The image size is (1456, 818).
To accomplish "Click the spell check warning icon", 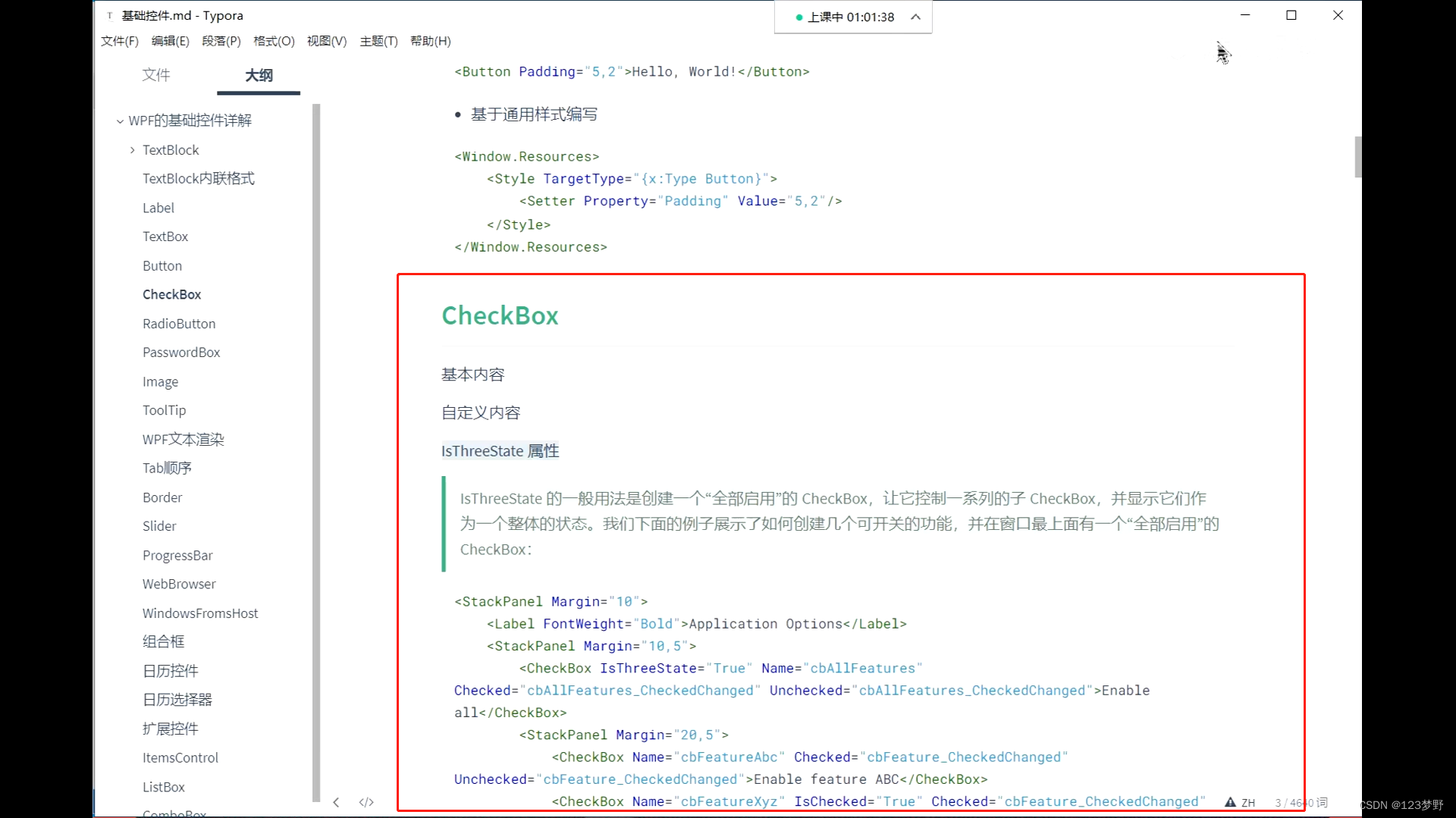I will coord(1230,802).
